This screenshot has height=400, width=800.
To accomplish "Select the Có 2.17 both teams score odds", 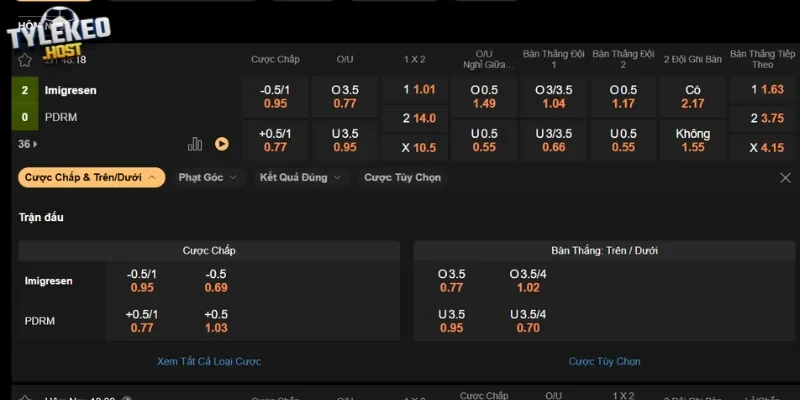I will [x=692, y=96].
